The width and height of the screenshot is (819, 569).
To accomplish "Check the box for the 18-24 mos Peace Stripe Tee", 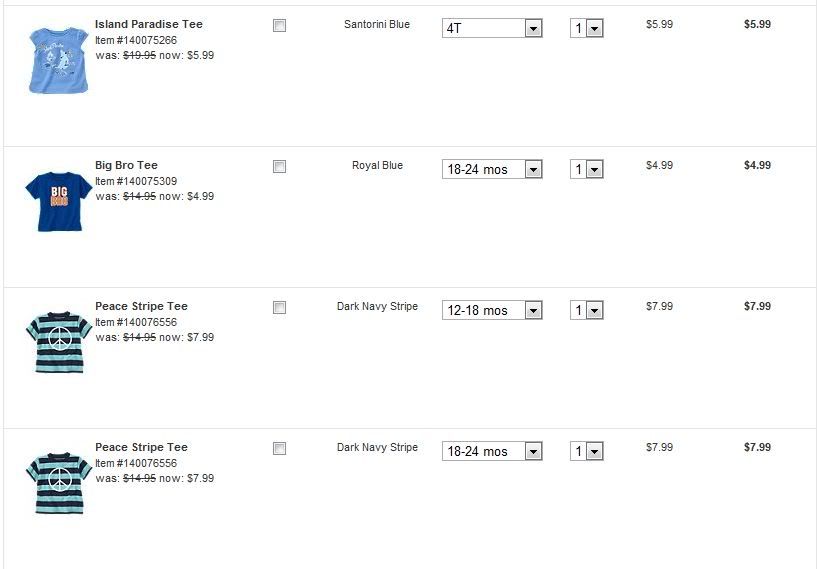I will pyautogui.click(x=279, y=449).
